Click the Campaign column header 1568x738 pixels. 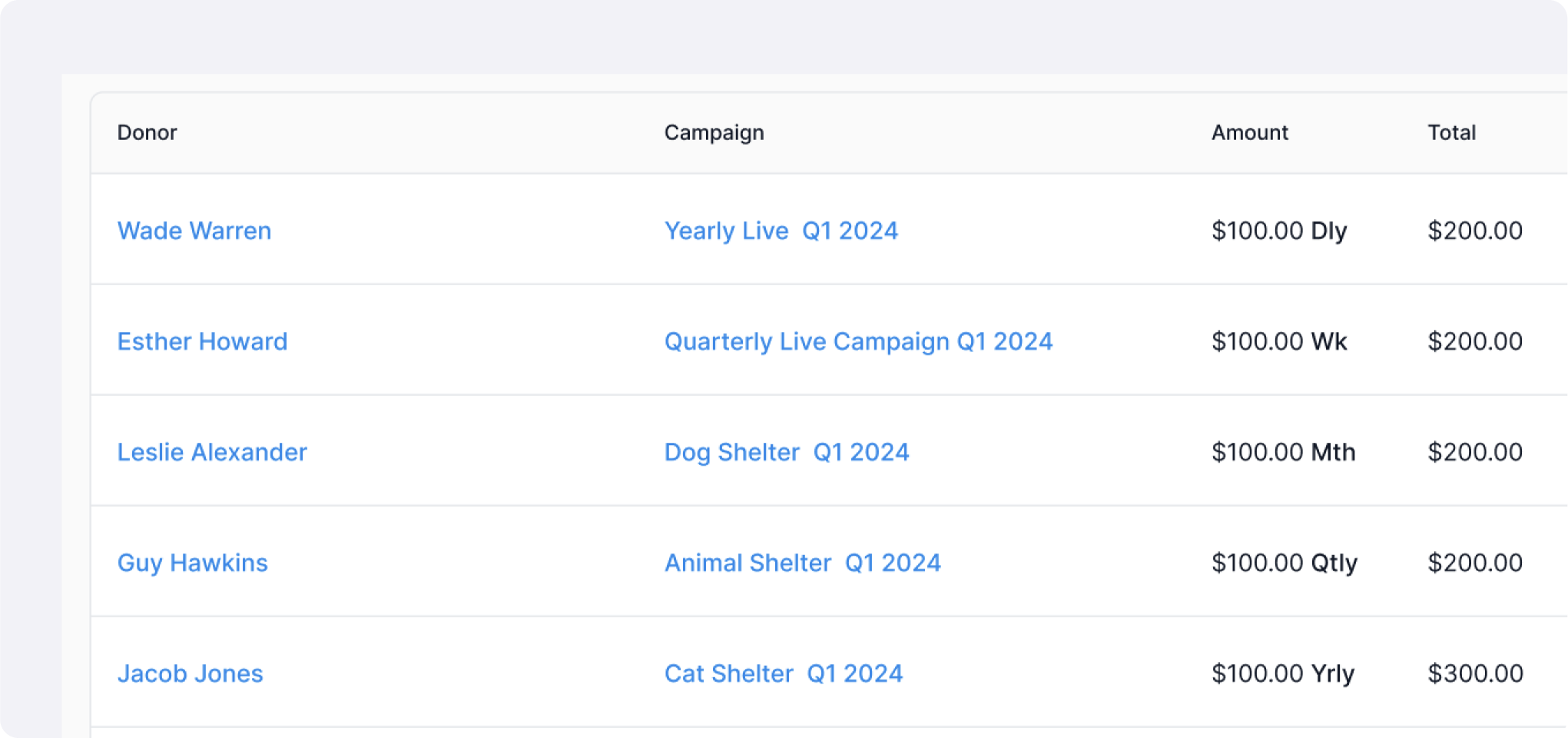pos(714,132)
